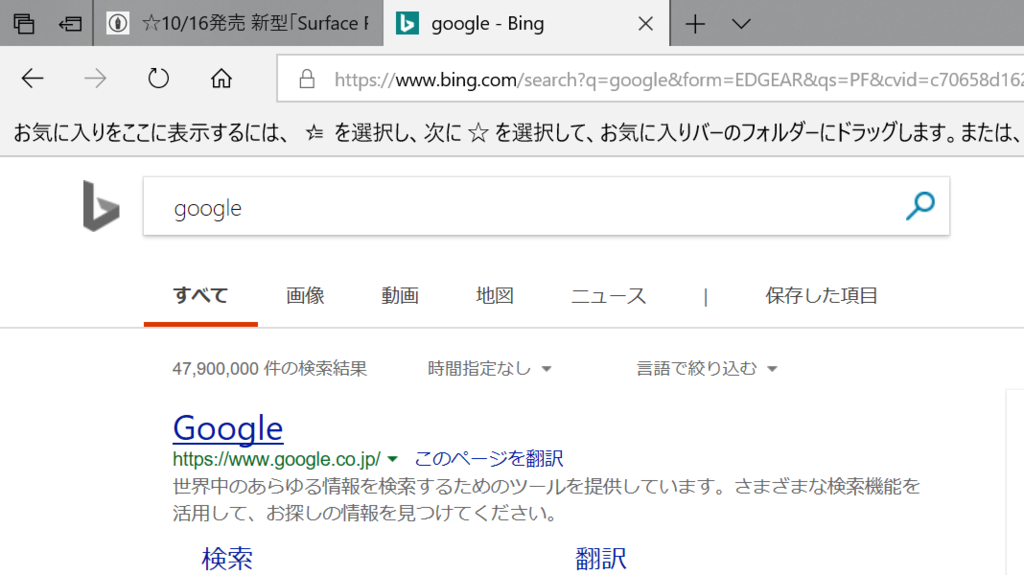The width and height of the screenshot is (1024, 575).
Task: Expand arrow next to google.co.jp URL
Action: (392, 459)
